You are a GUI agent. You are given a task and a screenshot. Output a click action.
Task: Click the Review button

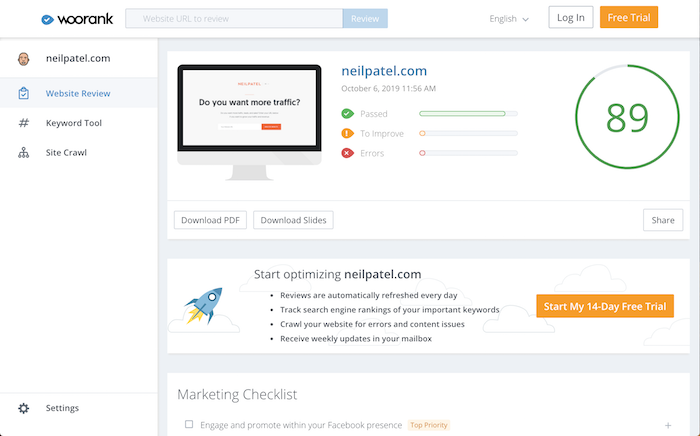coord(365,19)
